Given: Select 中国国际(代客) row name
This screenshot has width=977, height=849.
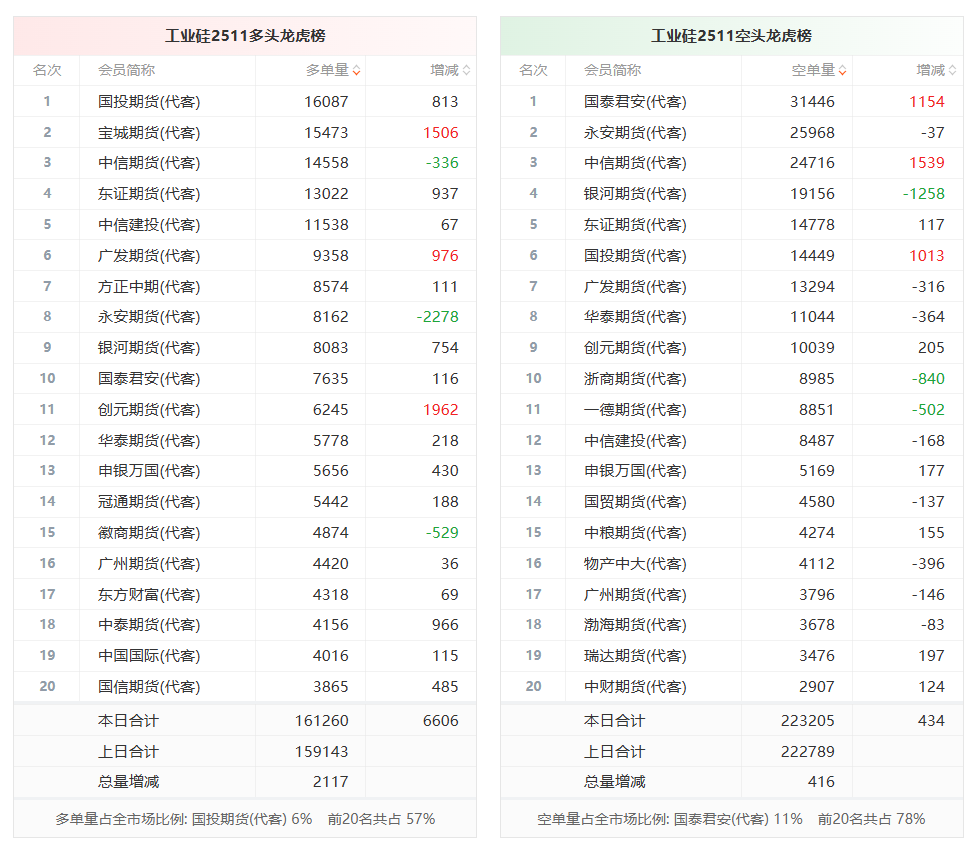Looking at the screenshot, I should (x=149, y=655).
